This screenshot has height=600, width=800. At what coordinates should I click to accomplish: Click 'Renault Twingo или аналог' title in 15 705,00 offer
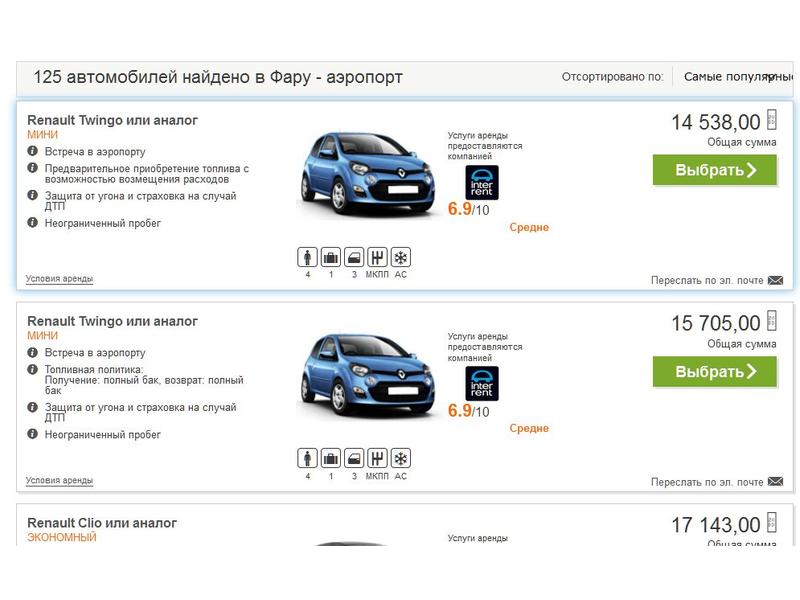click(112, 321)
